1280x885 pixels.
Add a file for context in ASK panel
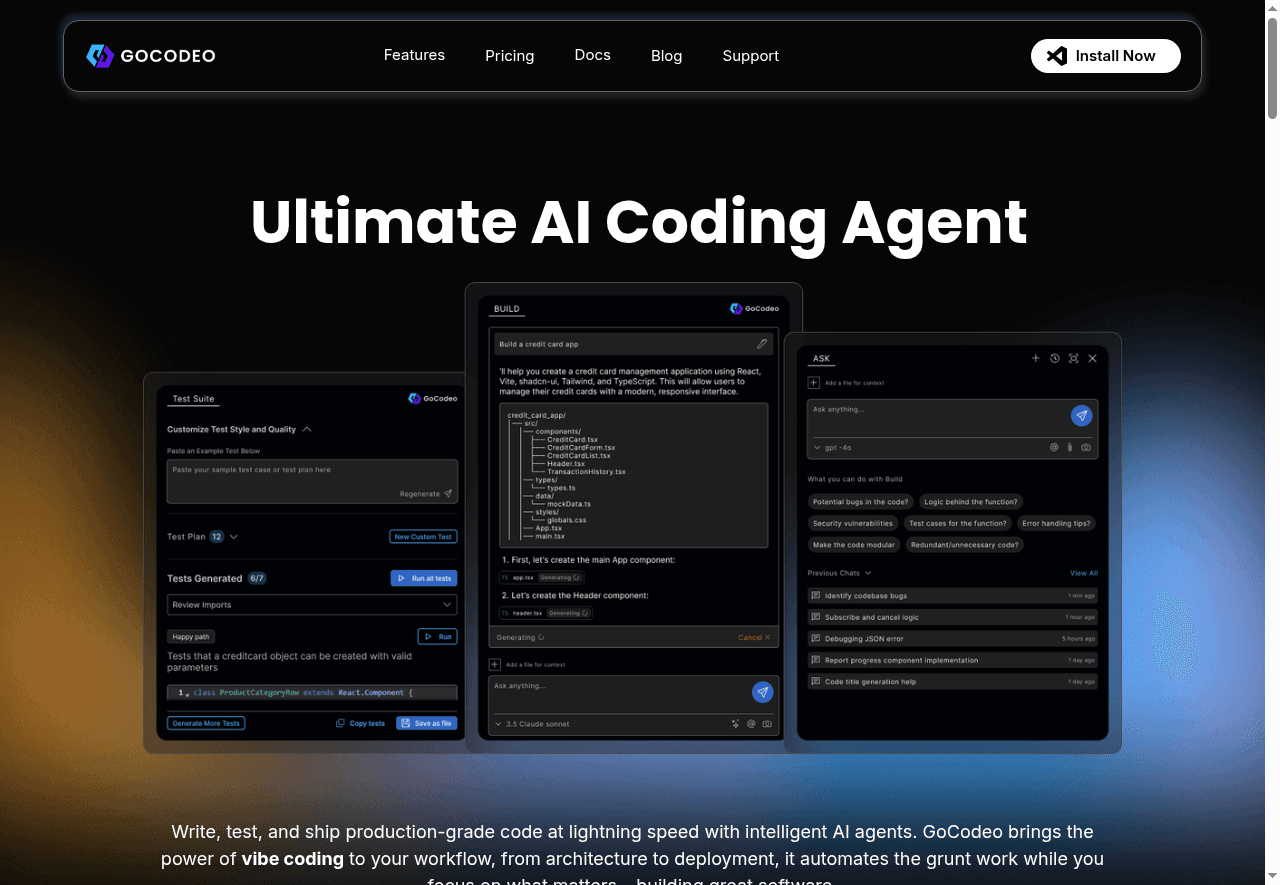[814, 383]
